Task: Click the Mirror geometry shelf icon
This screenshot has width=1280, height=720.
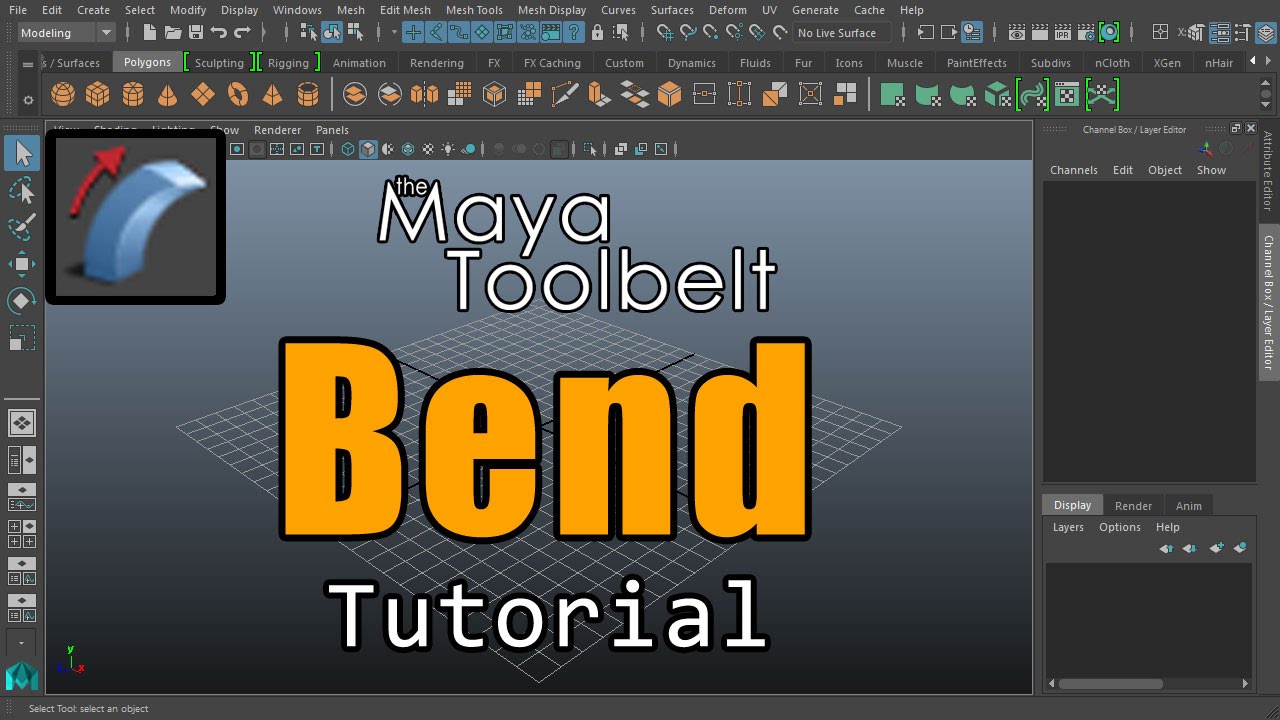Action: click(x=424, y=95)
